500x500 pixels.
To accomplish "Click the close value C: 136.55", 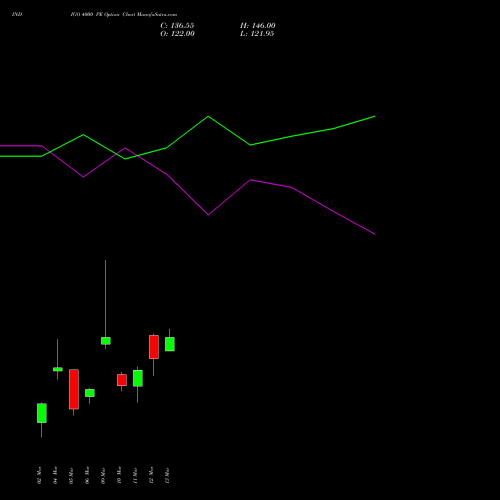I will tap(177, 26).
